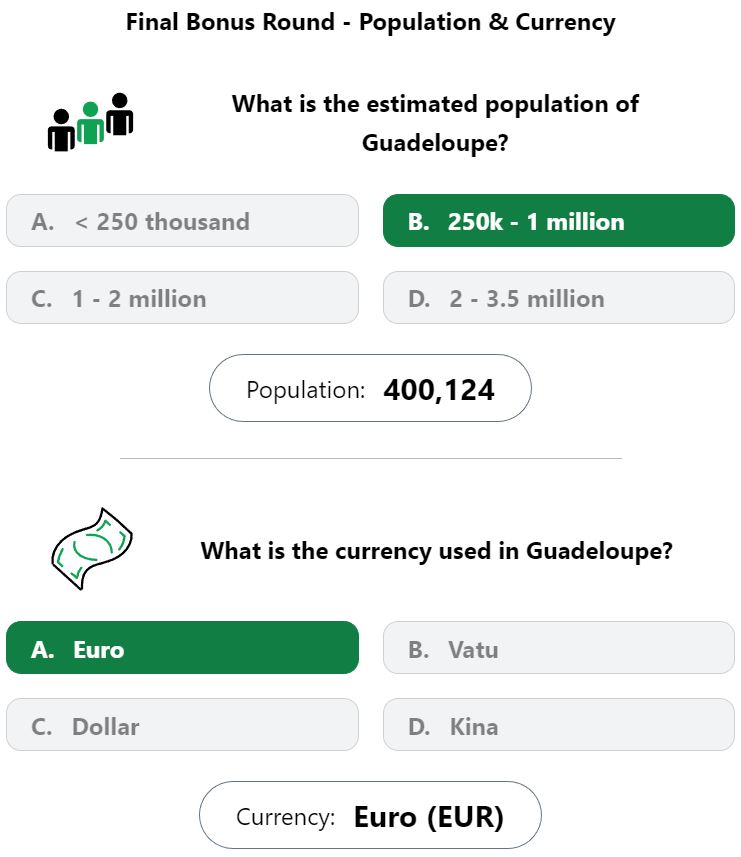Click the Guadeloupe currency question text

coord(436,550)
